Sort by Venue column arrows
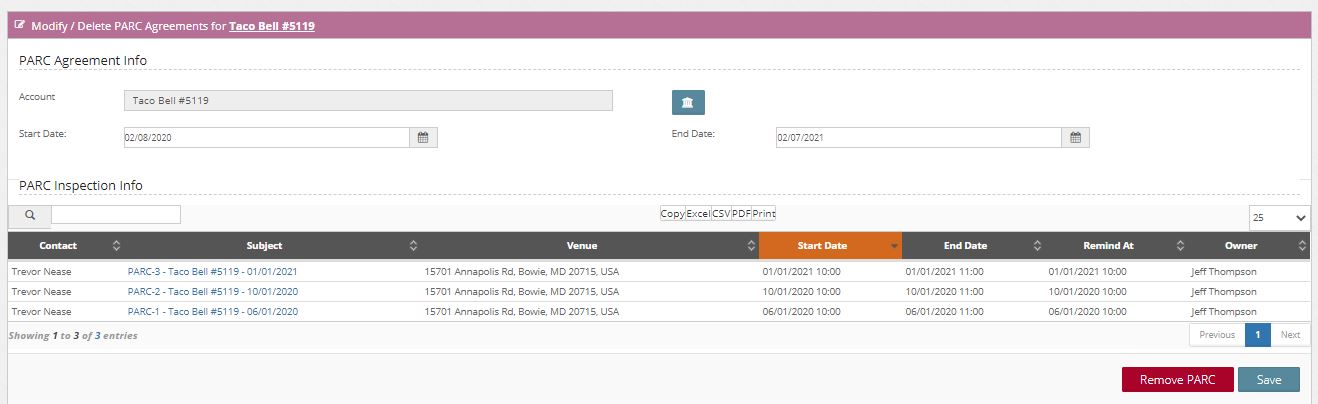The width and height of the screenshot is (1318, 404). pos(749,246)
